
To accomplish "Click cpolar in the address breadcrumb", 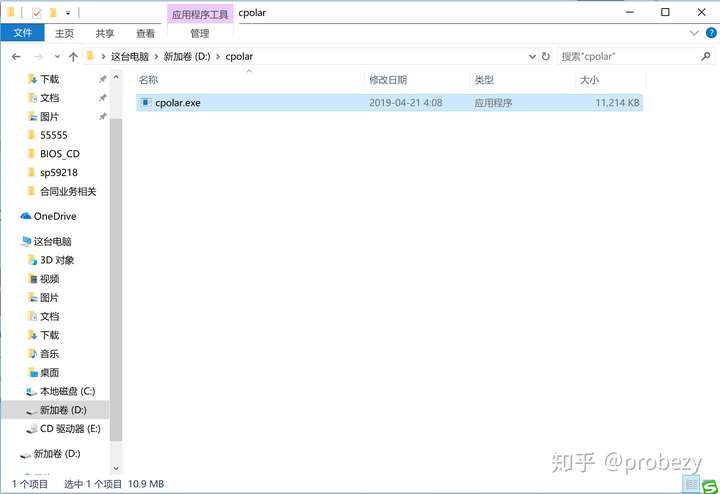I will click(x=239, y=56).
